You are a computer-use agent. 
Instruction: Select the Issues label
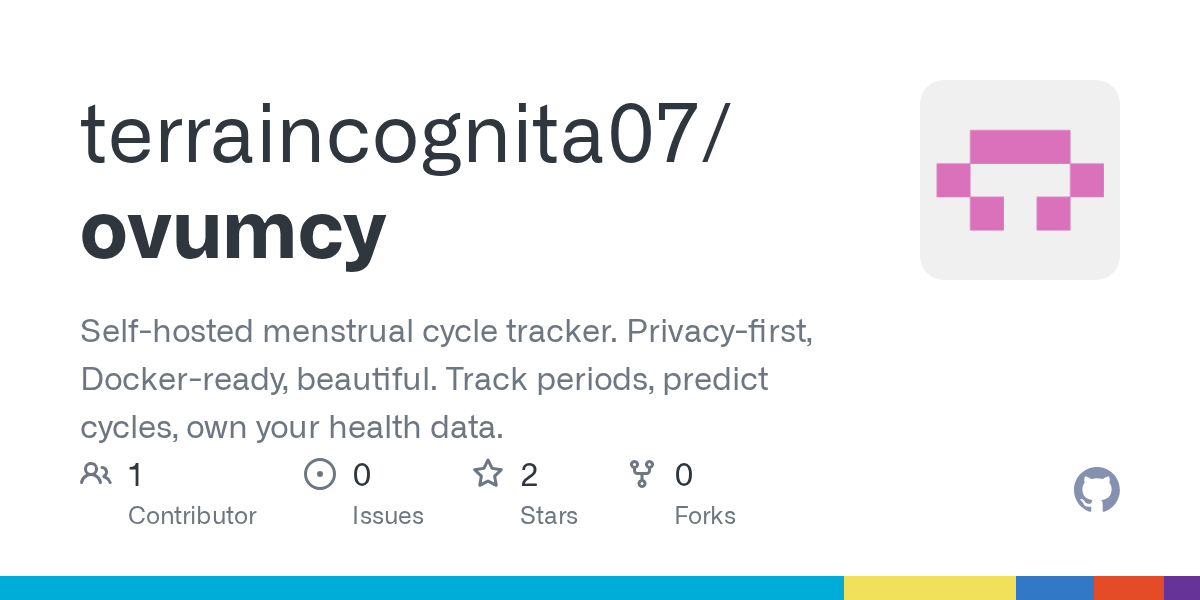coord(388,516)
